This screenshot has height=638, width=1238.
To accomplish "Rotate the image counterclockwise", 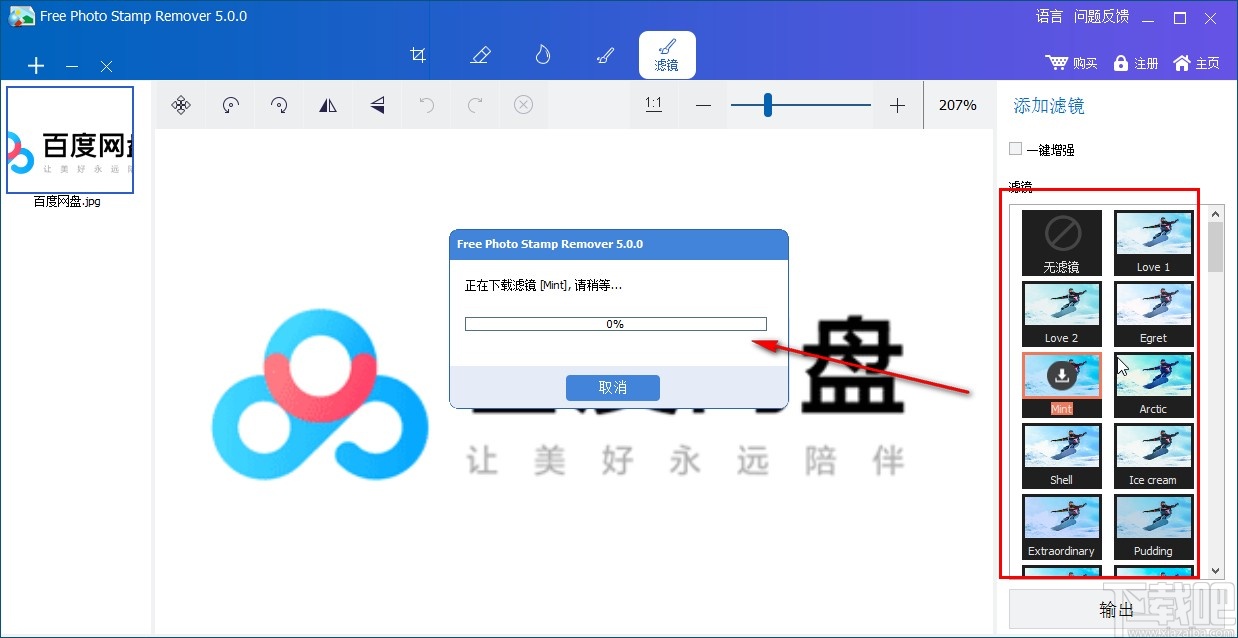I will coord(229,104).
